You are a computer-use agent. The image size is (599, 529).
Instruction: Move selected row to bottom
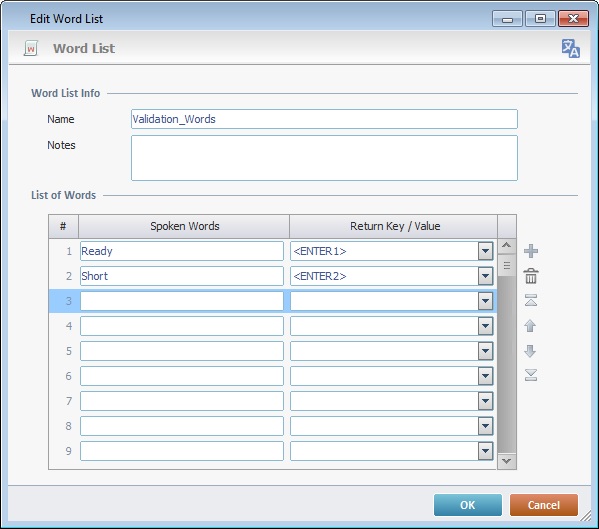point(531,375)
